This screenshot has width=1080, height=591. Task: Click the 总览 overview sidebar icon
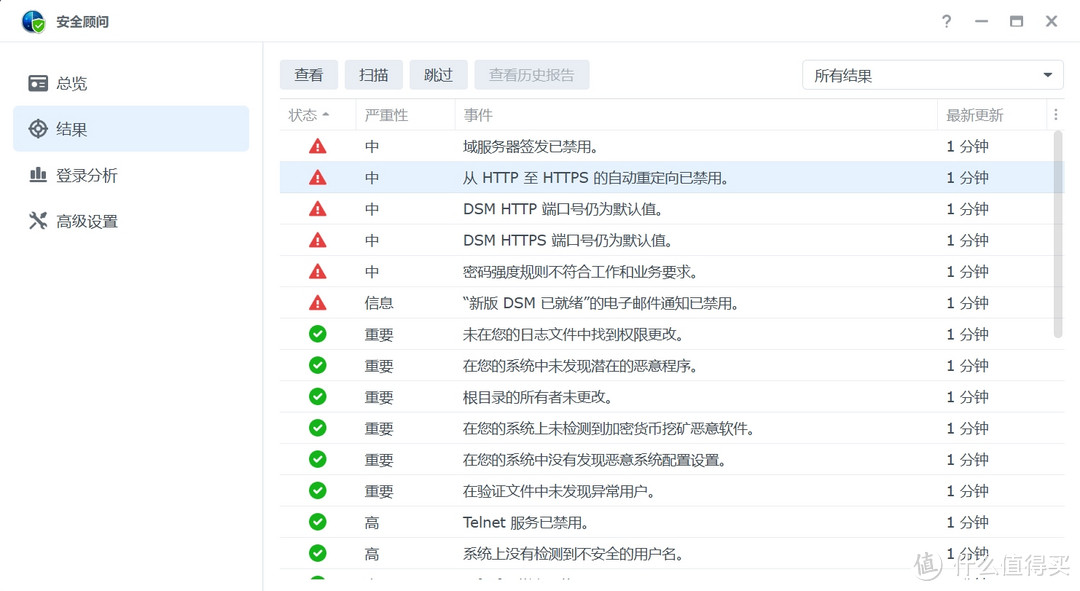[x=38, y=83]
